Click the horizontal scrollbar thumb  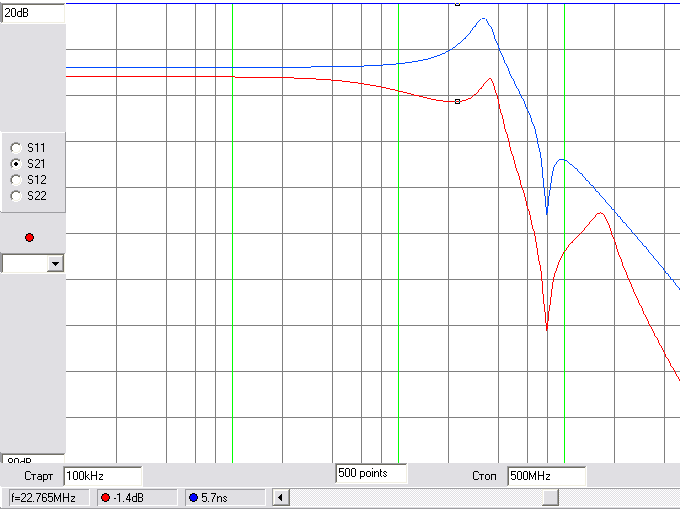550,497
